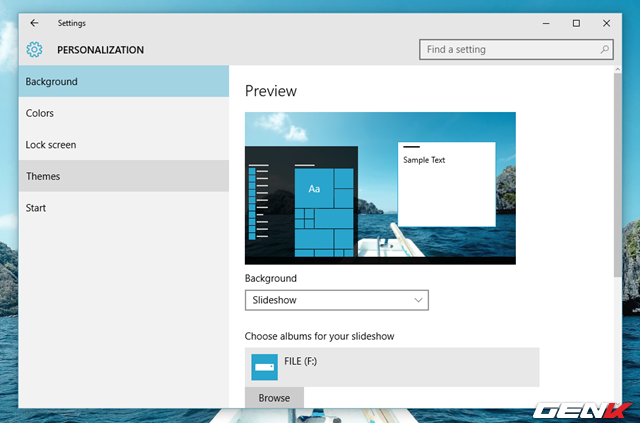The height and width of the screenshot is (423, 640).
Task: Minimize the Settings window
Action: 546,23
